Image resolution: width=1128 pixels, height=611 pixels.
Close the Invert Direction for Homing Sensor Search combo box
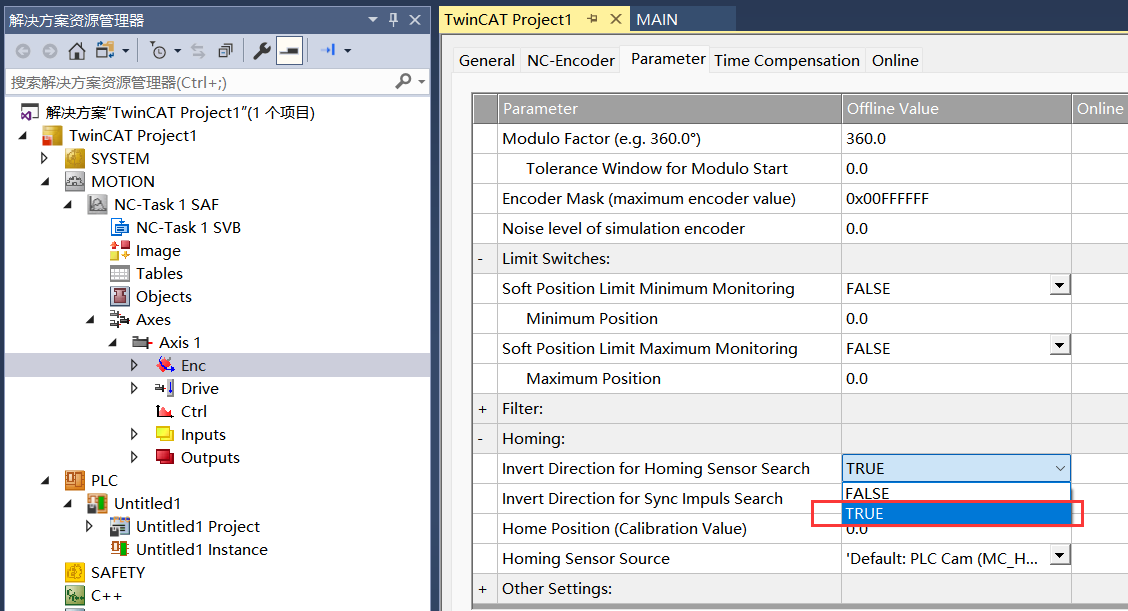pos(1060,469)
